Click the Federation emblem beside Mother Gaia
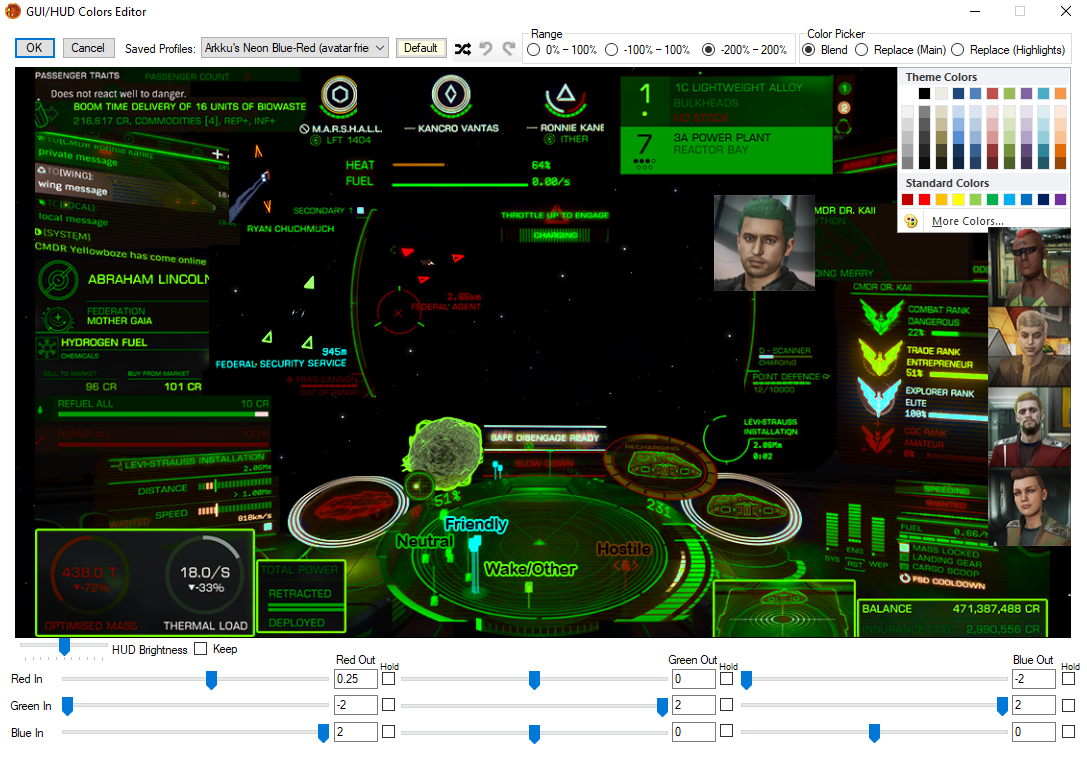This screenshot has height=758, width=1087. click(x=58, y=318)
